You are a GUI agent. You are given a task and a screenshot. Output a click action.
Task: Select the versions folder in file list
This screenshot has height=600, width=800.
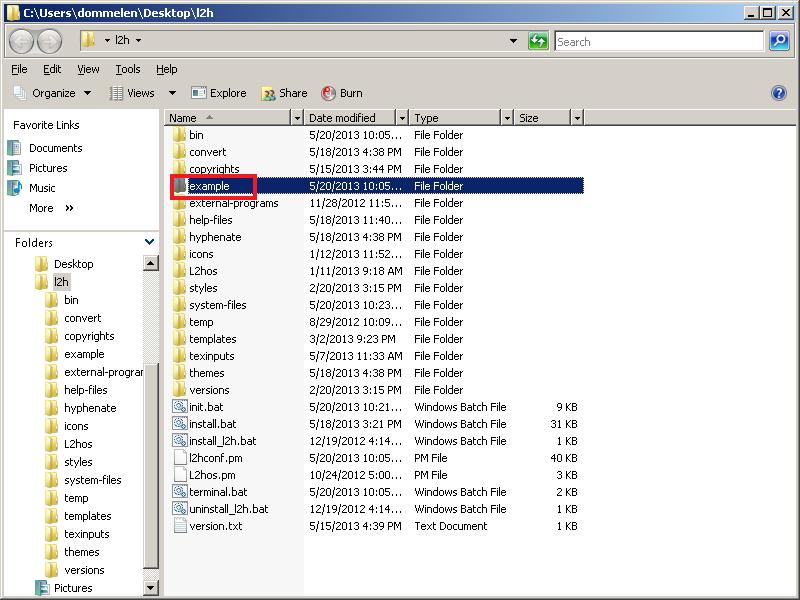[x=209, y=390]
